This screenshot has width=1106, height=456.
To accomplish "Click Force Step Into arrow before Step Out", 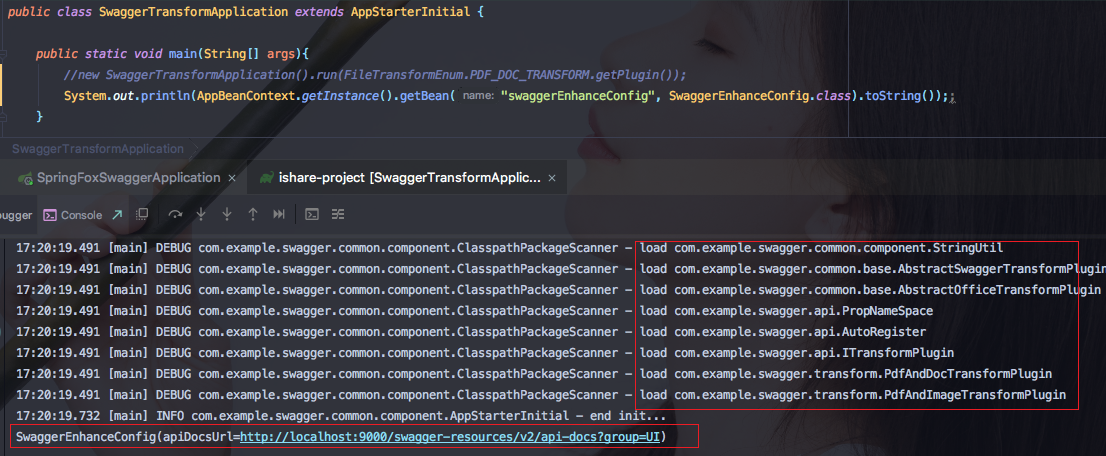I will click(x=227, y=215).
